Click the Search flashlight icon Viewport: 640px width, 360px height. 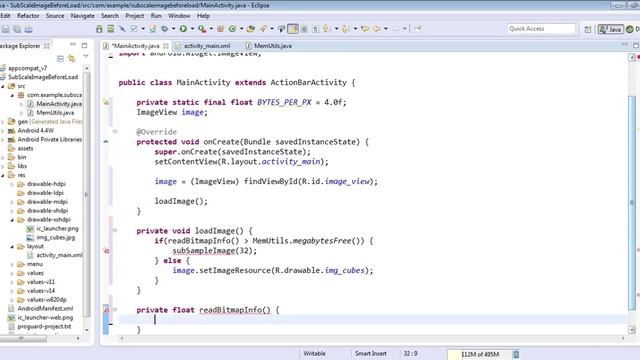pyautogui.click(x=263, y=29)
